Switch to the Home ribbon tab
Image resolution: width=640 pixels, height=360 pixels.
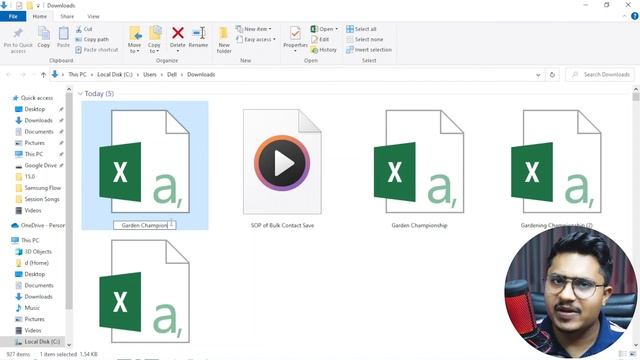point(40,16)
